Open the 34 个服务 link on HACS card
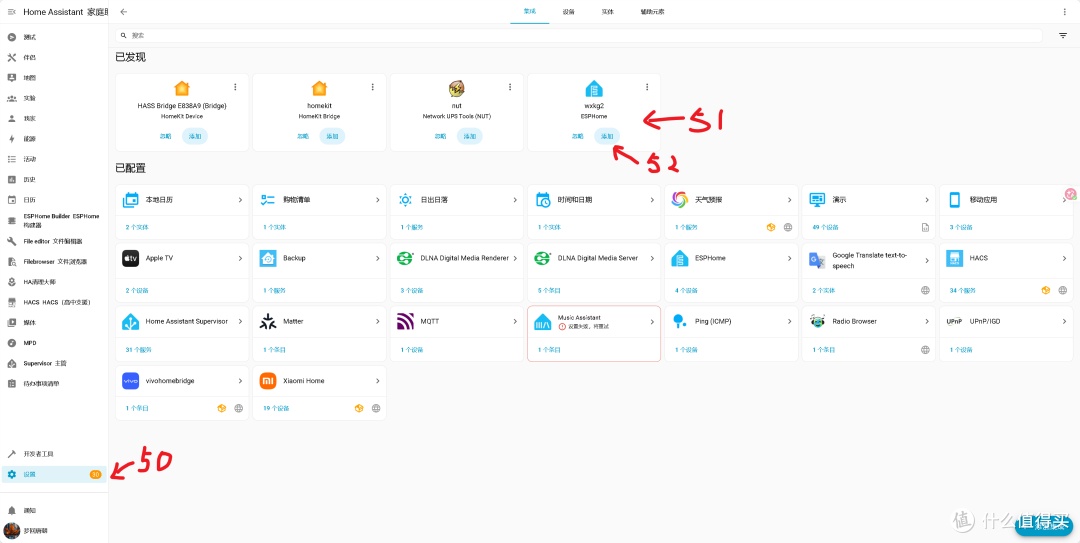Image resolution: width=1080 pixels, height=543 pixels. [x=964, y=290]
